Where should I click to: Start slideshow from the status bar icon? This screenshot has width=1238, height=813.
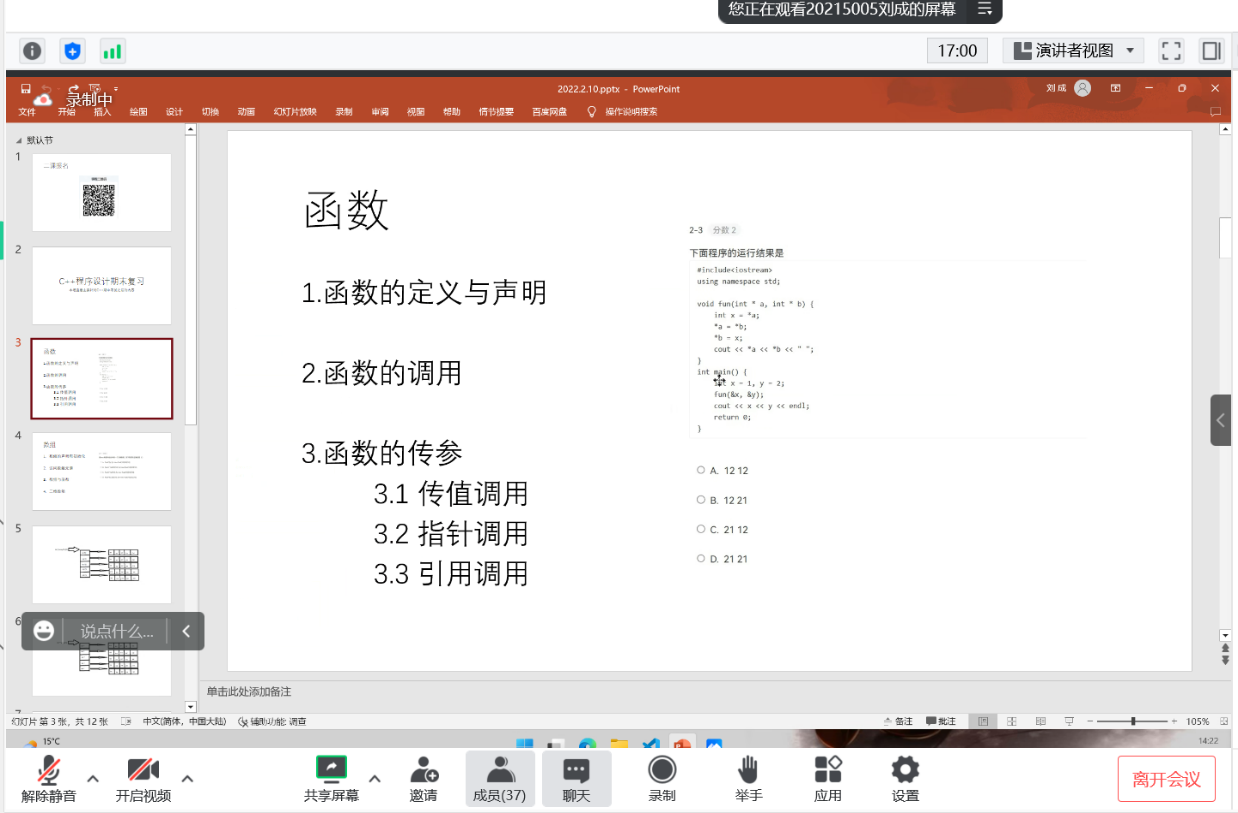[1069, 721]
